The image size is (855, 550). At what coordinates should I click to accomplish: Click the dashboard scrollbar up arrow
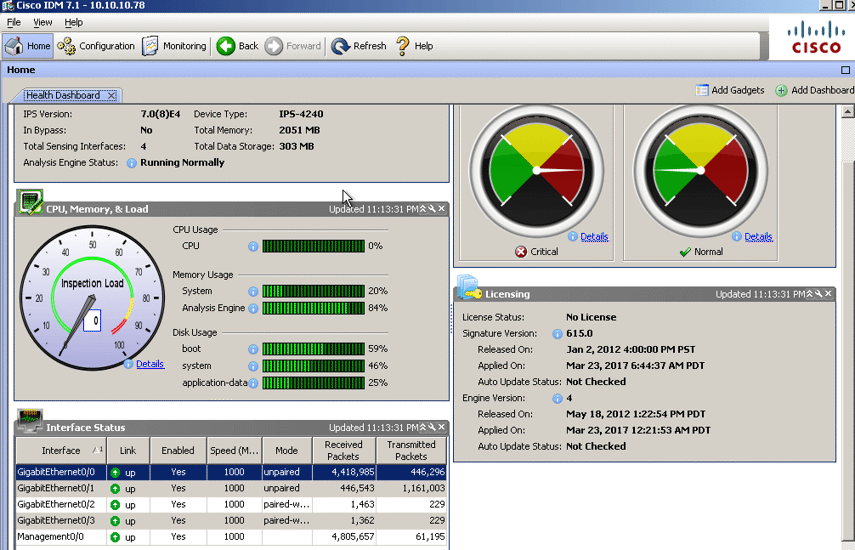click(847, 112)
